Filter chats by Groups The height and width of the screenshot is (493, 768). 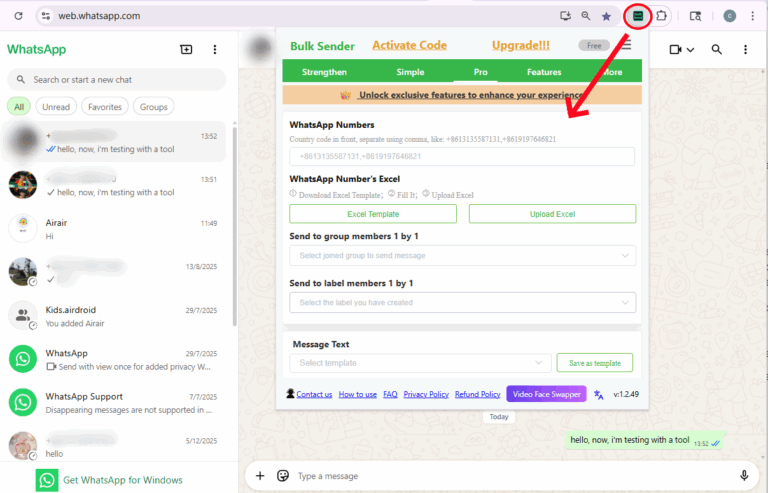(154, 107)
